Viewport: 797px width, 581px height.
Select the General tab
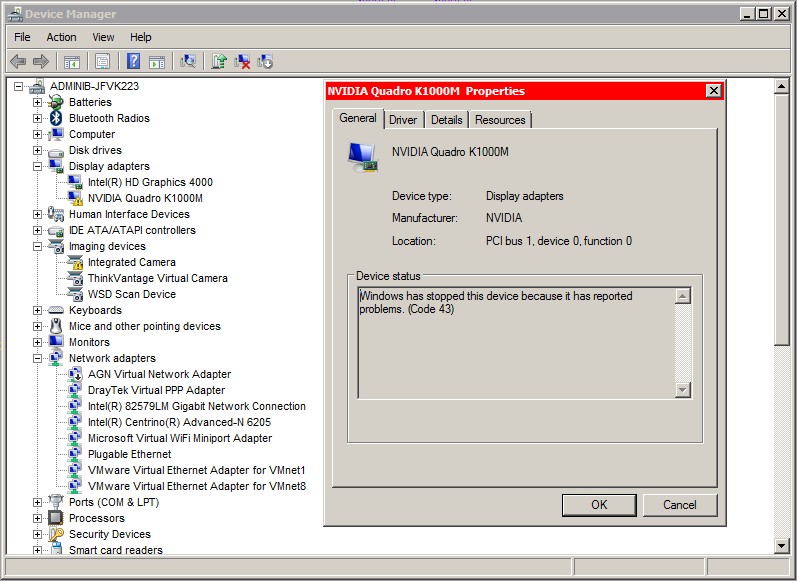(358, 118)
